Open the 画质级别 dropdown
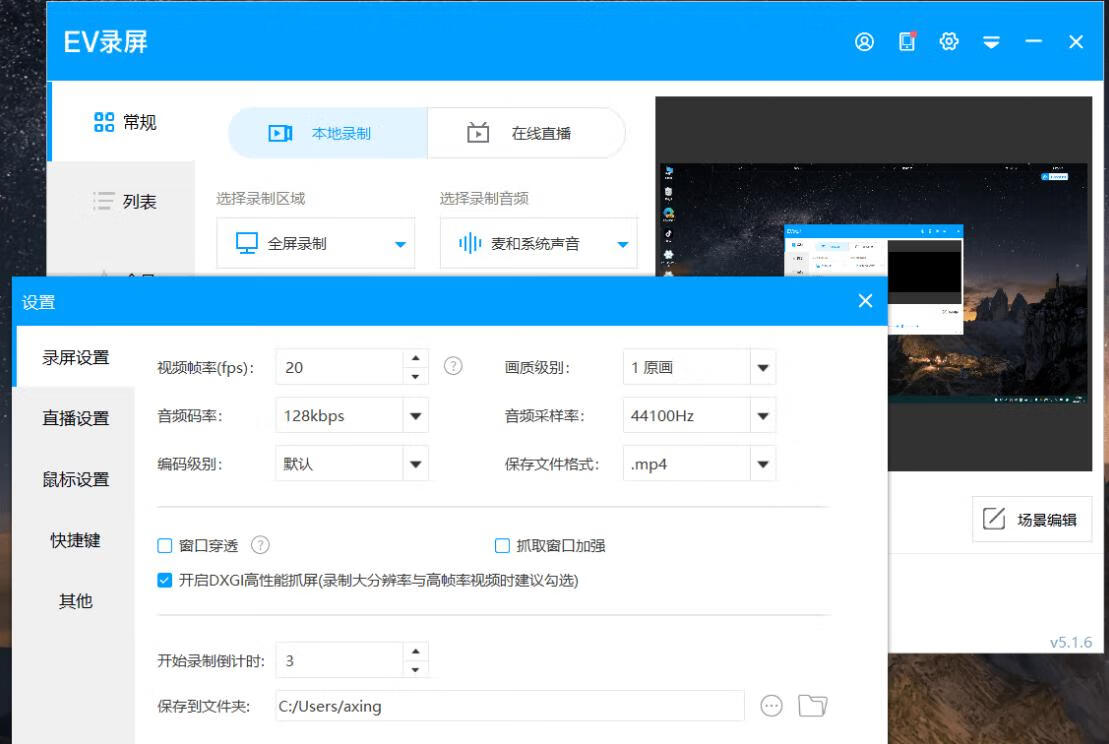 click(761, 366)
